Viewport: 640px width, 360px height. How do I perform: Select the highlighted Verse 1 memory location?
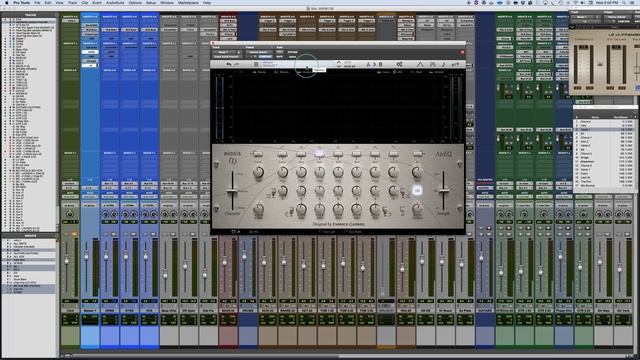pyautogui.click(x=604, y=129)
